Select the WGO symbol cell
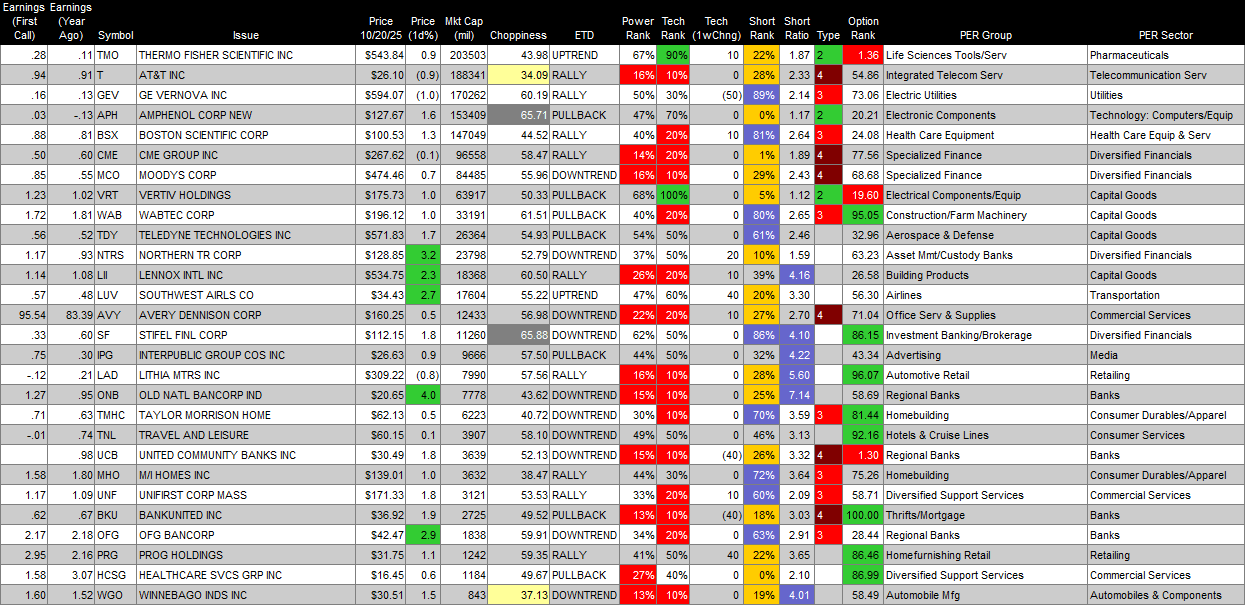This screenshot has width=1245, height=605. tap(114, 595)
